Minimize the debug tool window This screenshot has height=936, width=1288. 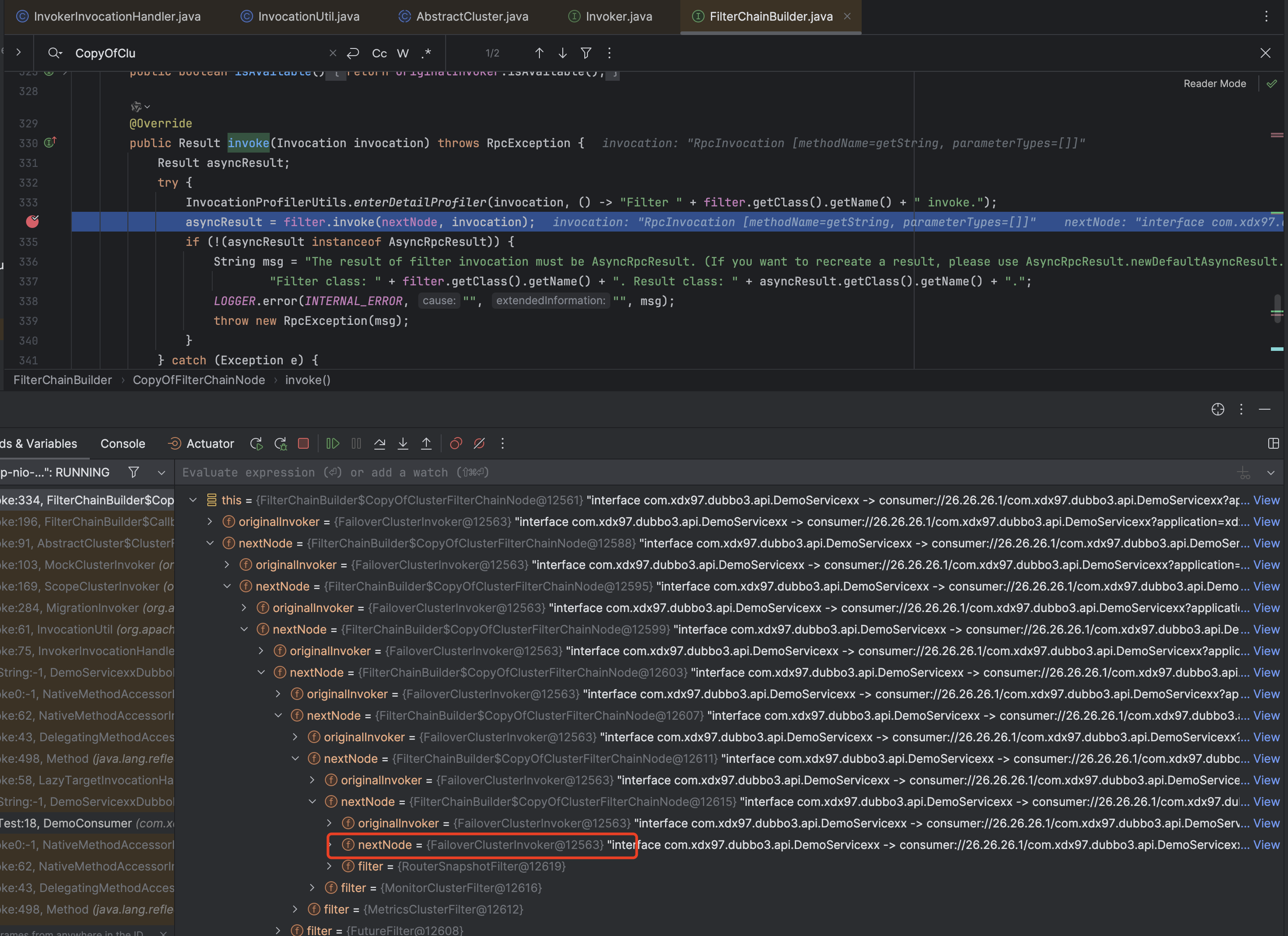point(1264,409)
